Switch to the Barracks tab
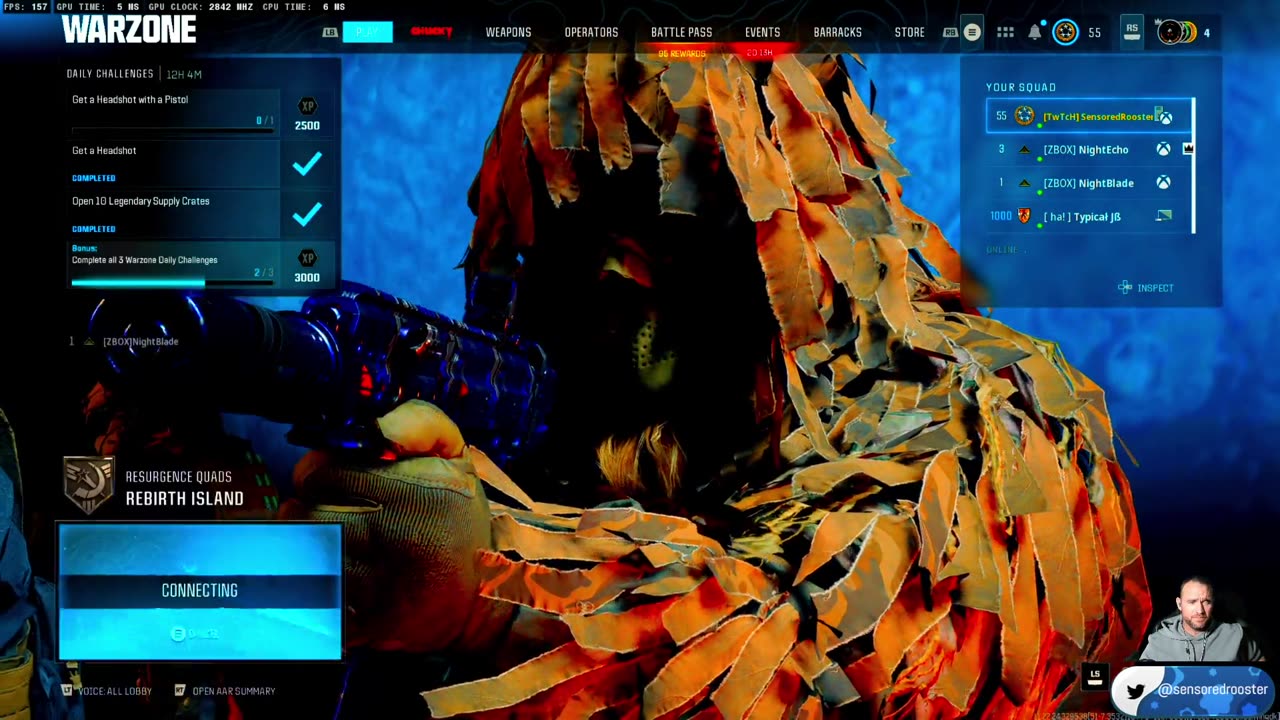This screenshot has height=720, width=1280. pyautogui.click(x=837, y=32)
